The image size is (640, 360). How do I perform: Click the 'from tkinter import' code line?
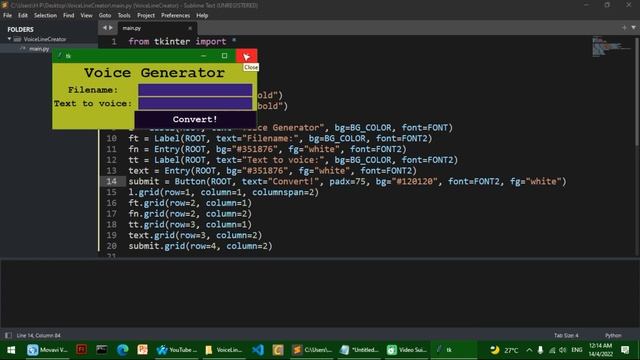pos(182,42)
